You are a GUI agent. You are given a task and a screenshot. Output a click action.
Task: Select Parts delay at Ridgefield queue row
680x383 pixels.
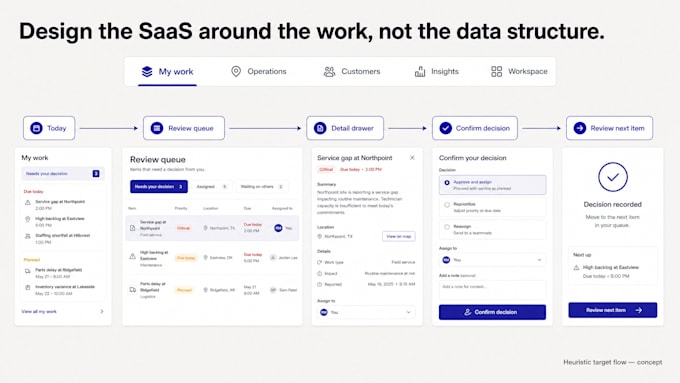pos(212,290)
